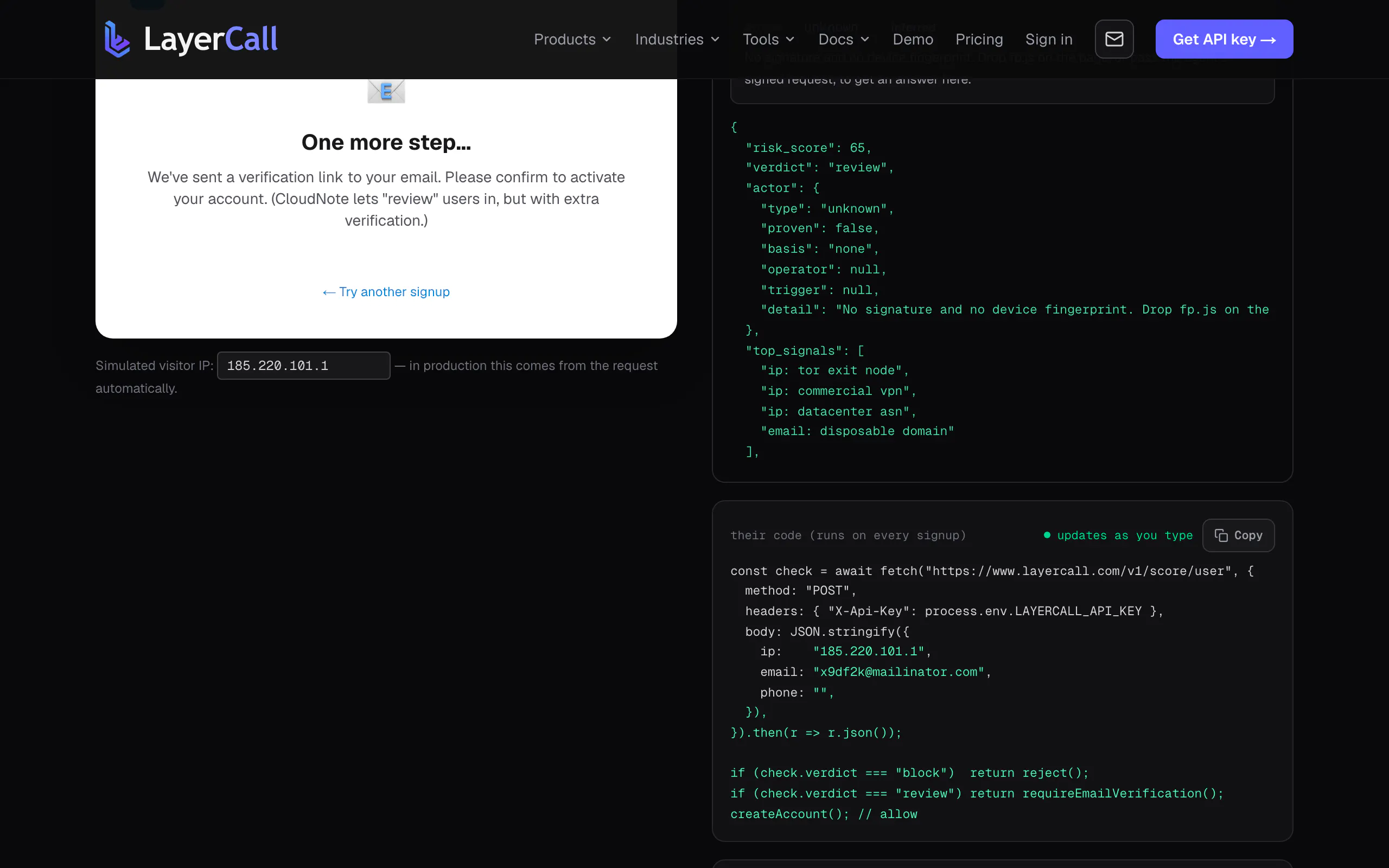1389x868 pixels.
Task: Expand the Industries dropdown menu
Action: click(x=677, y=39)
